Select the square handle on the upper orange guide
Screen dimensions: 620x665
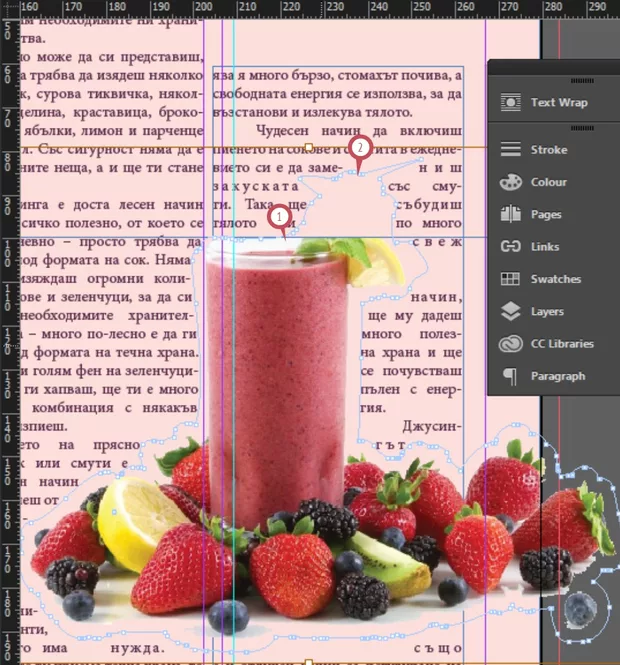point(309,147)
